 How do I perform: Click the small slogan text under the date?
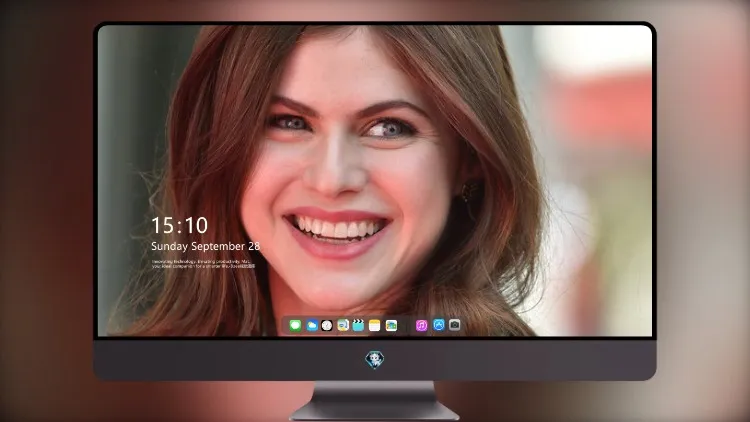(x=203, y=264)
